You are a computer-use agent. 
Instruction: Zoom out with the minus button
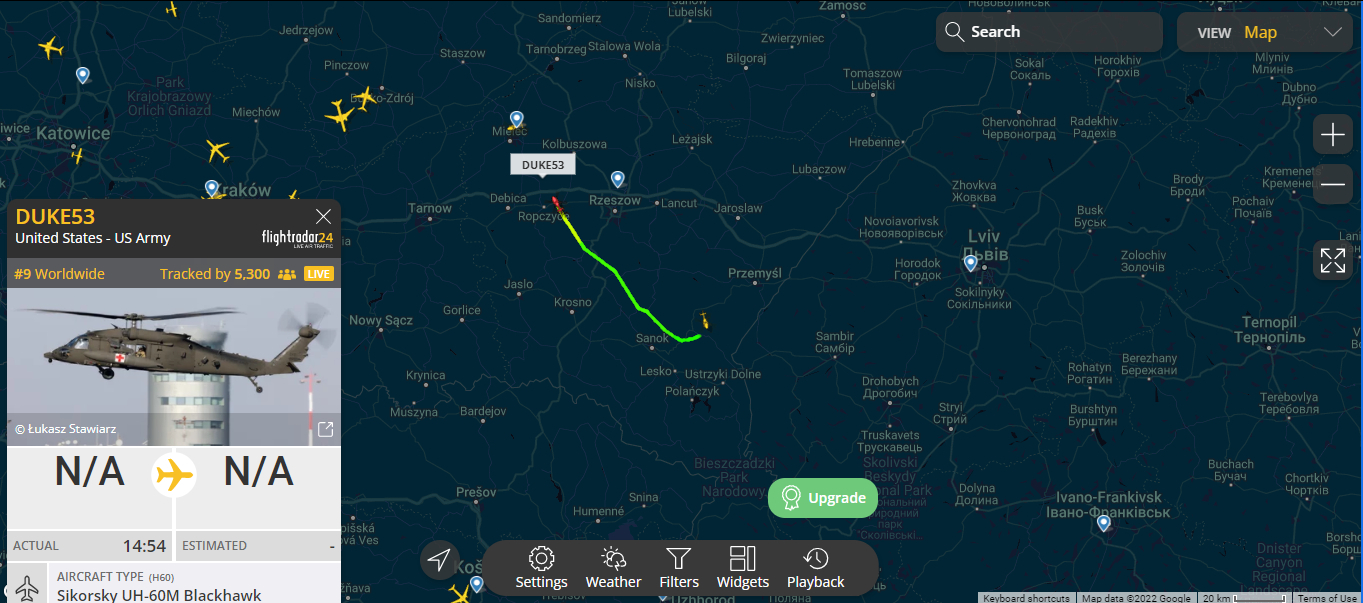click(1333, 184)
